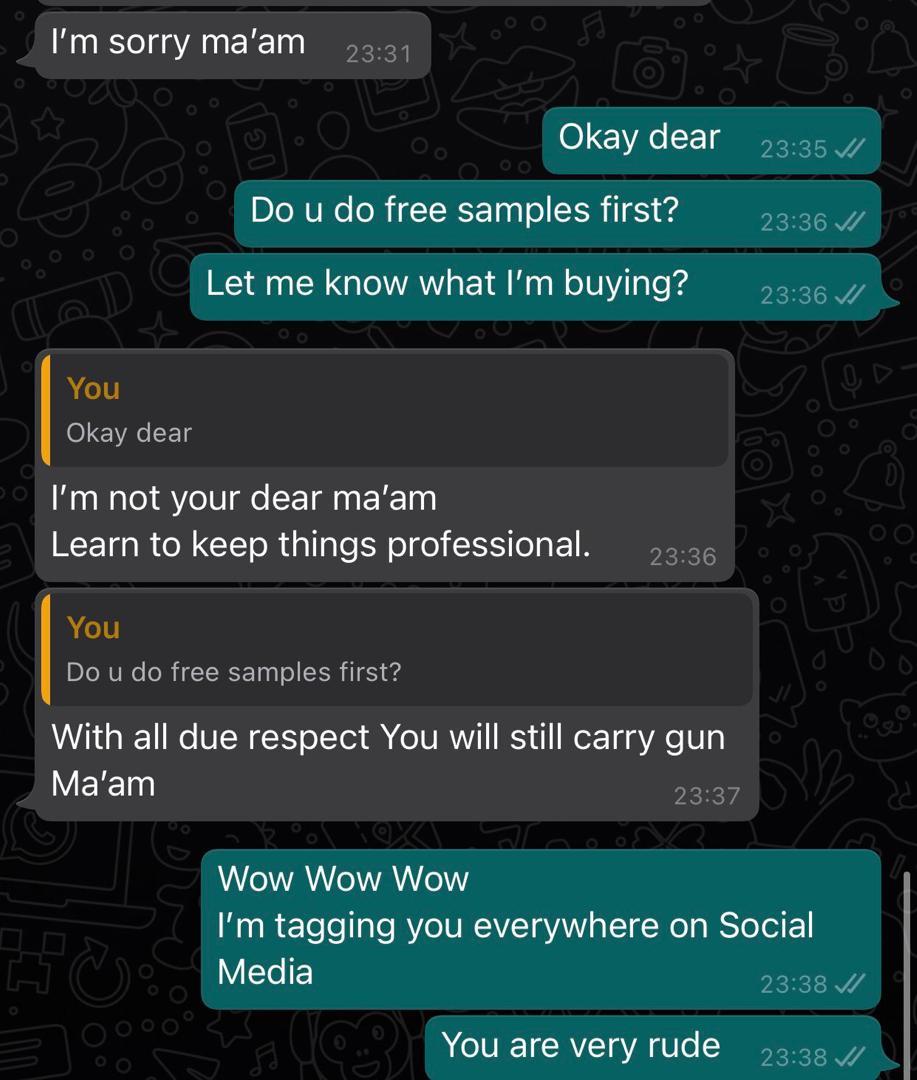The image size is (917, 1080).
Task: Select the outgoing Okay dear message bubble
Action: 712,140
